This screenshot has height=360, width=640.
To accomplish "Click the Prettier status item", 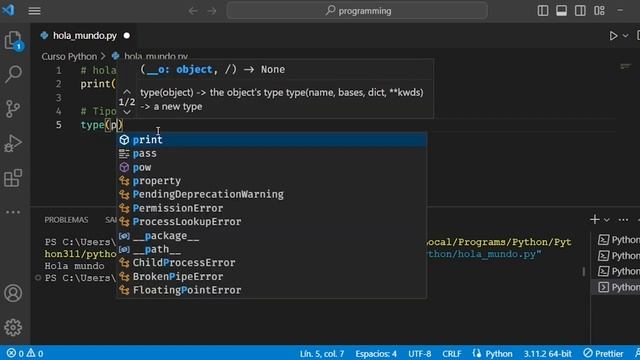I will [604, 353].
